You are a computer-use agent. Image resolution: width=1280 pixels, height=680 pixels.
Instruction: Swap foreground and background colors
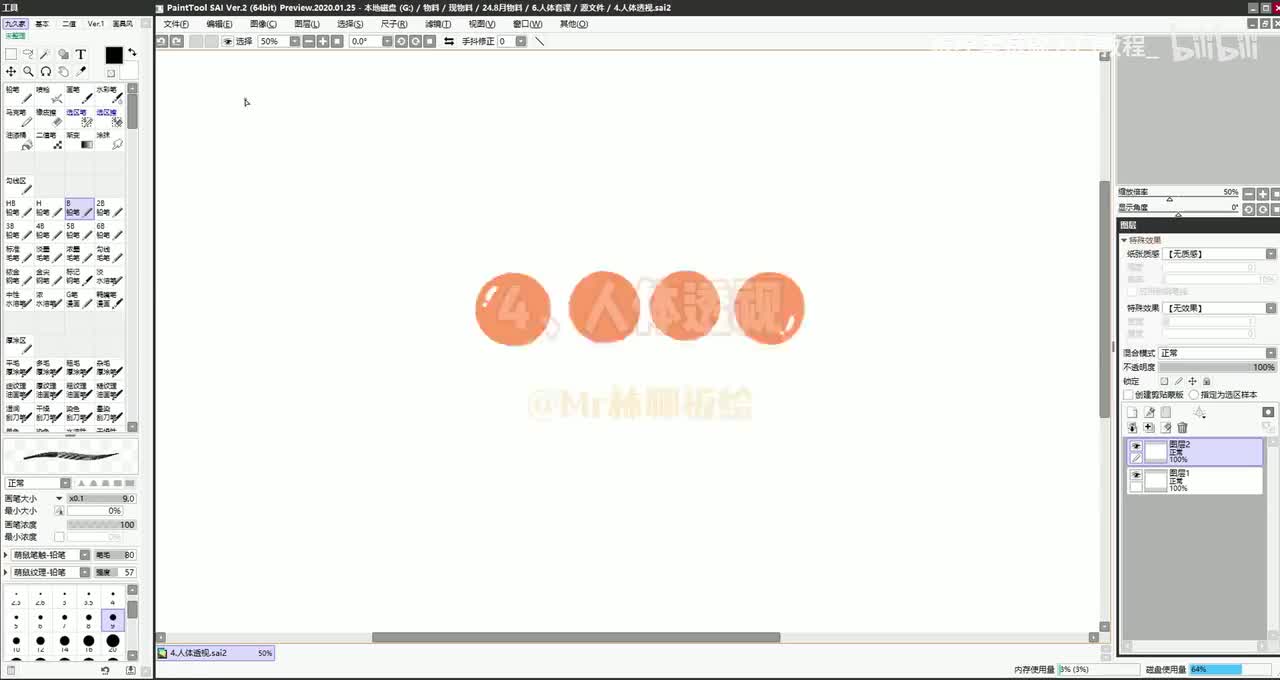132,52
